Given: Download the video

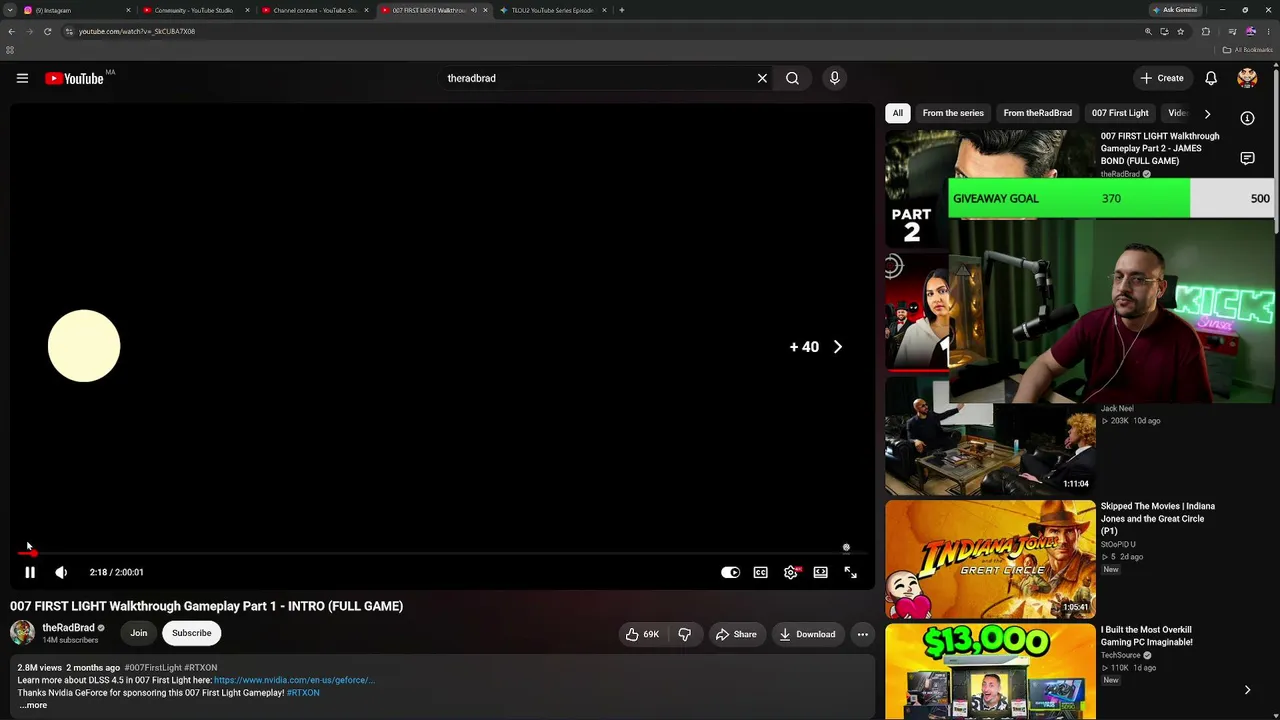Looking at the screenshot, I should pyautogui.click(x=807, y=634).
